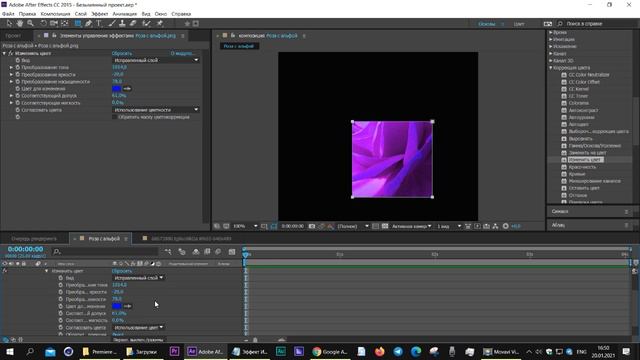Check 'Обратить маску цветокоррекции' checkbox

click(x=115, y=117)
